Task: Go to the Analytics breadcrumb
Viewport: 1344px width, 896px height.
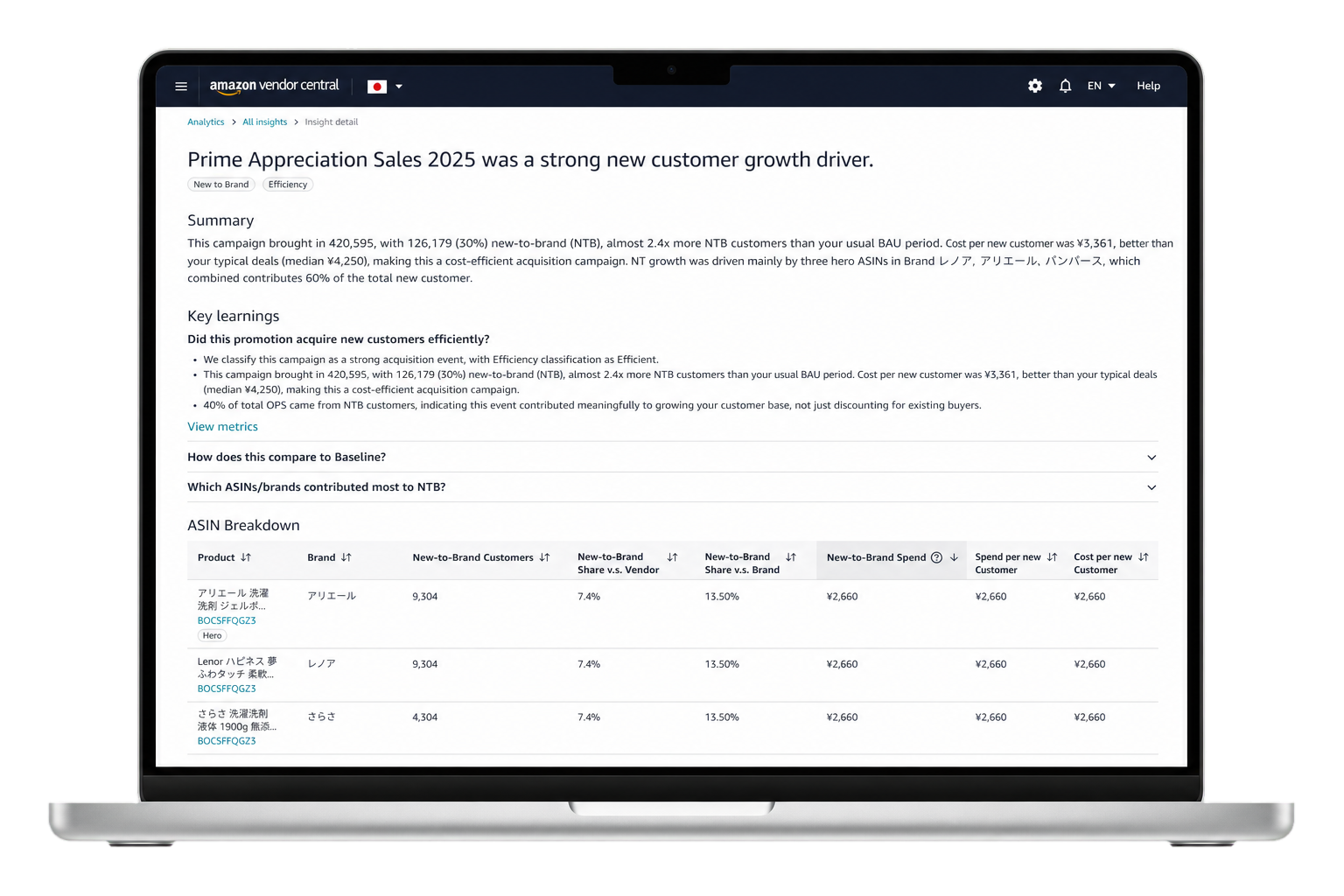Action: 206,122
